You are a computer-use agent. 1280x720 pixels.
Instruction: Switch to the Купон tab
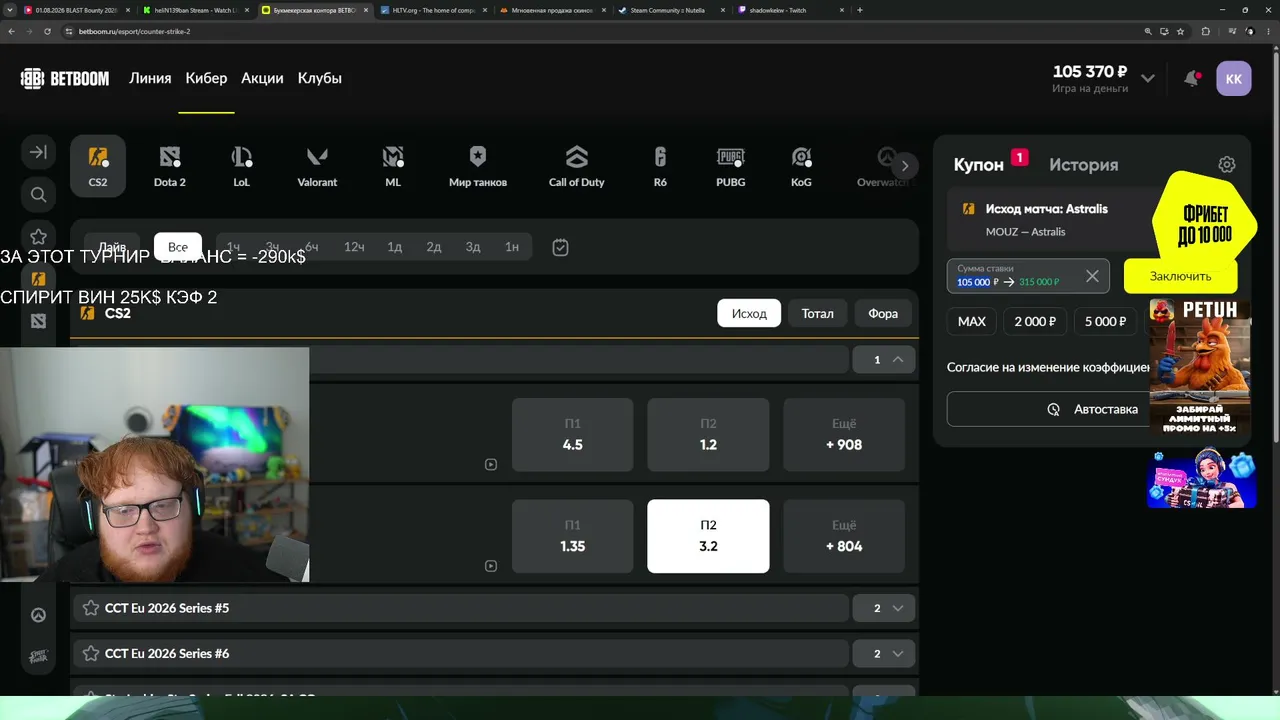(x=979, y=165)
